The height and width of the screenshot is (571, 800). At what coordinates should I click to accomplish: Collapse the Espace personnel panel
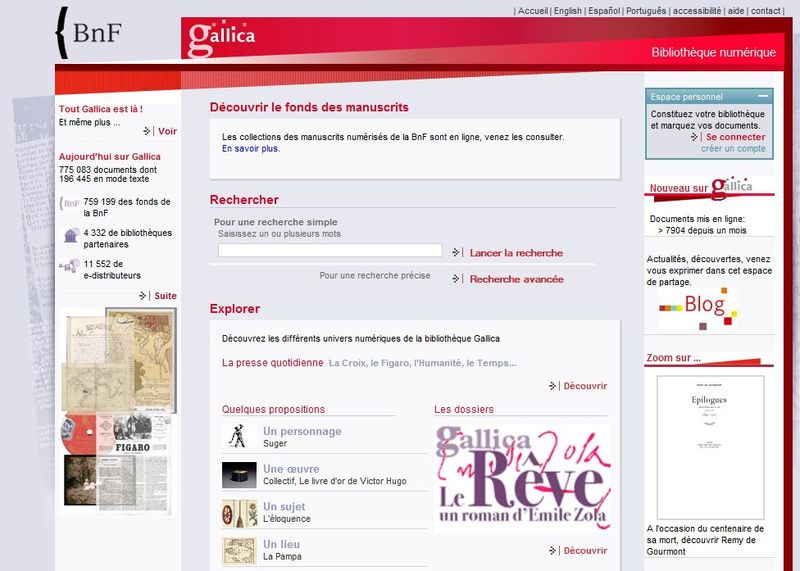click(763, 96)
